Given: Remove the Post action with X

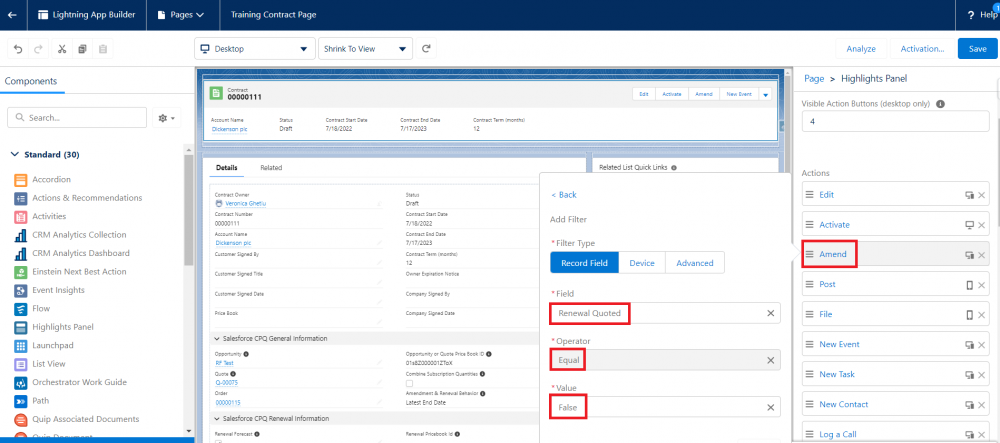Looking at the screenshot, I should click(982, 285).
